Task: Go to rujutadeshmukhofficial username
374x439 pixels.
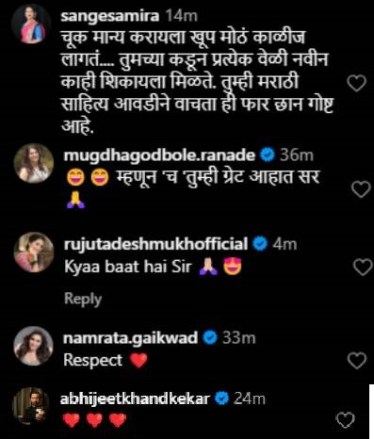Action: (x=156, y=244)
